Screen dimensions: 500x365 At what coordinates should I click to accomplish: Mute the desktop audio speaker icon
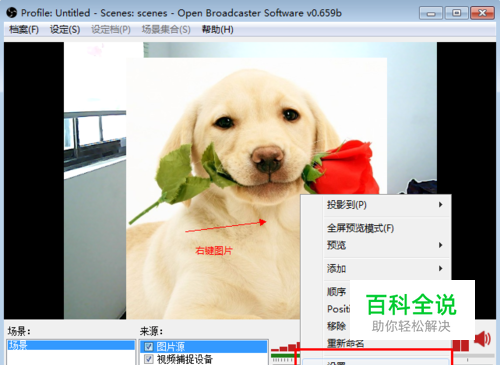[482, 339]
